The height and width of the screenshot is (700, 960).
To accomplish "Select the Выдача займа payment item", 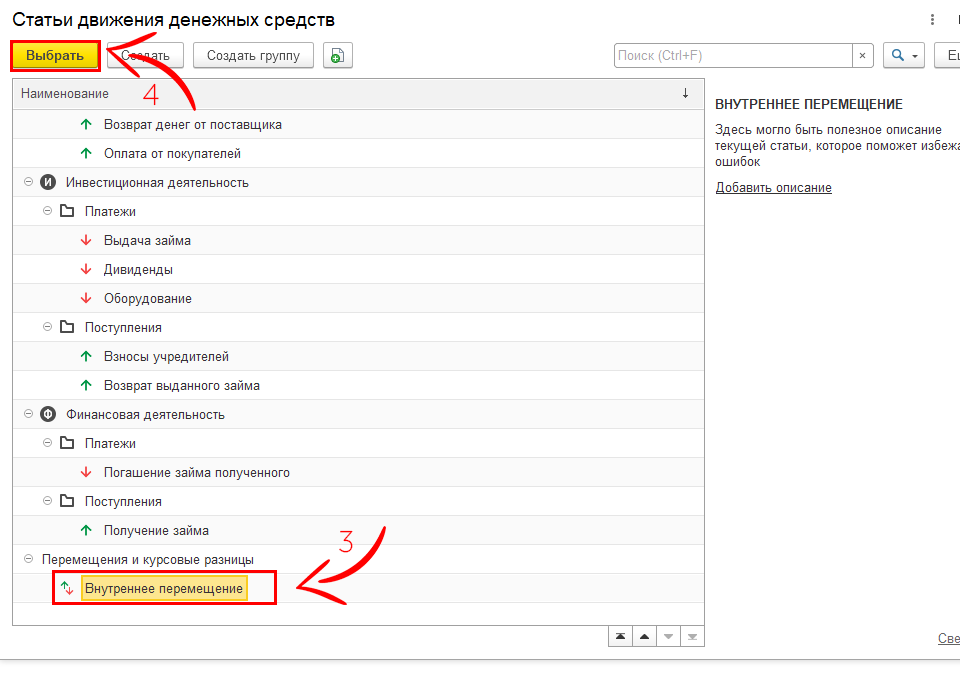I will pyautogui.click(x=147, y=241).
